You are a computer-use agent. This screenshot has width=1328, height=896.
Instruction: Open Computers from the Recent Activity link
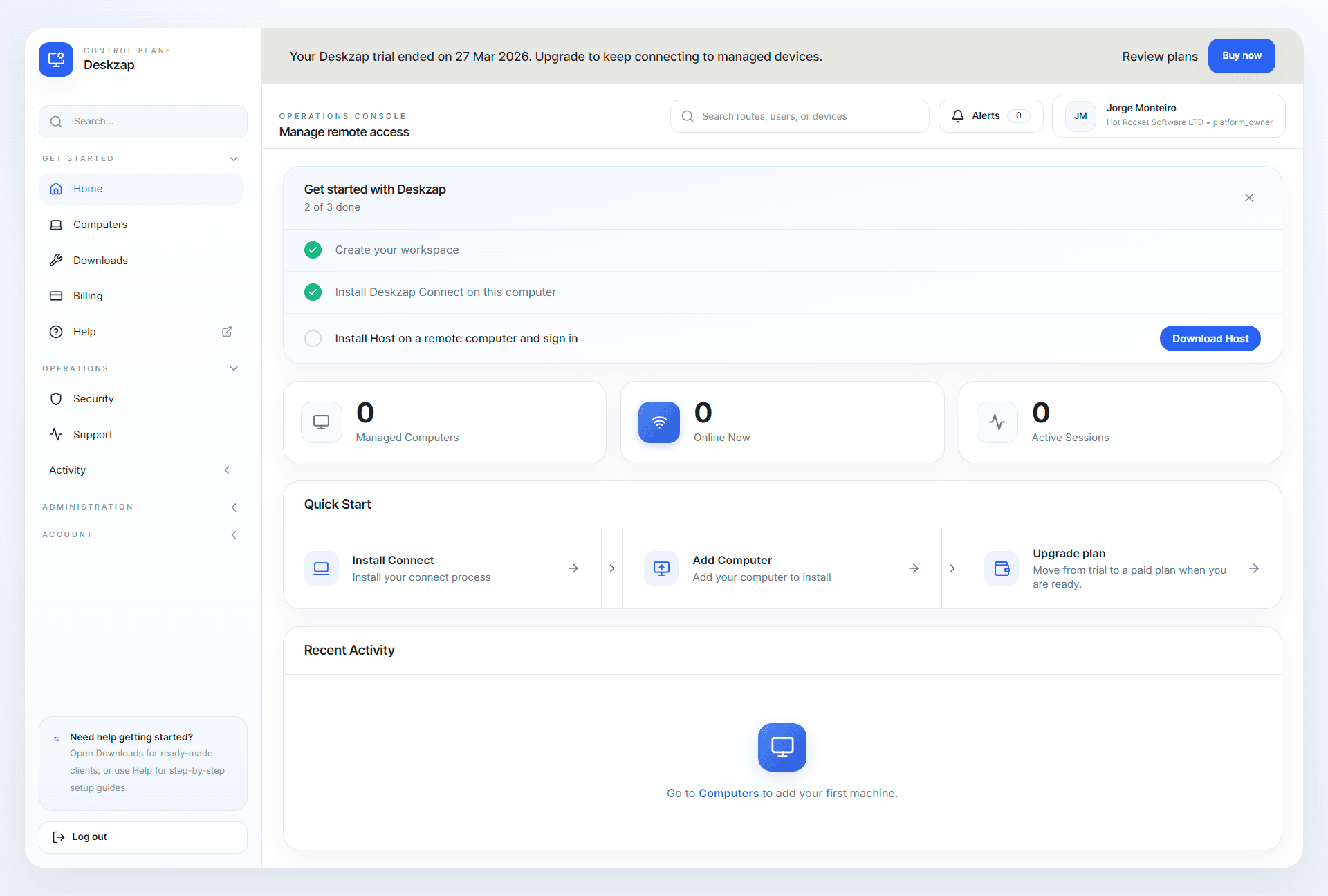click(x=728, y=793)
